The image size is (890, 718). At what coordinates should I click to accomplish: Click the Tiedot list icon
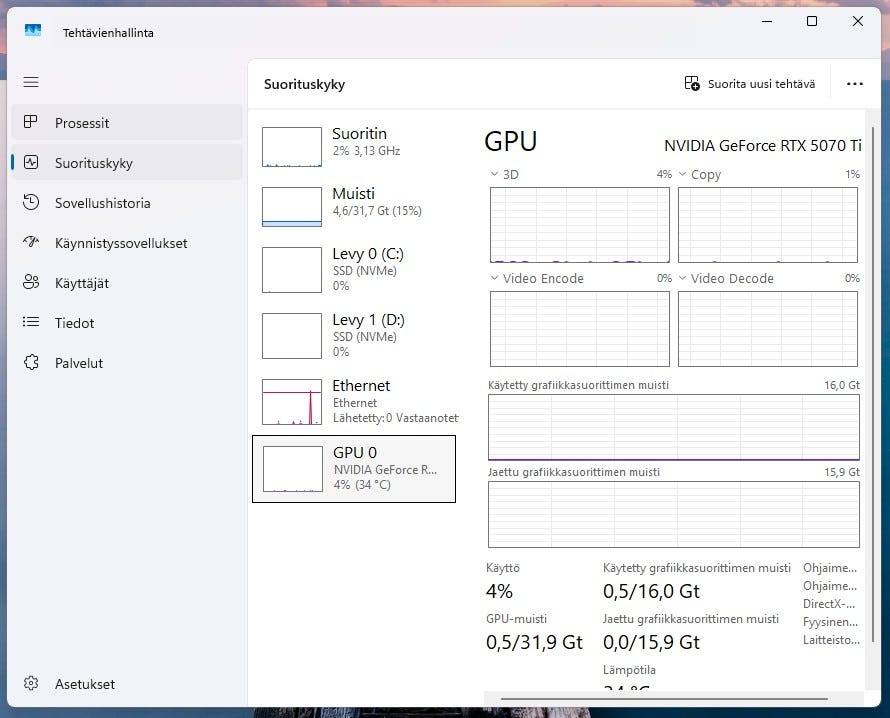[x=31, y=322]
